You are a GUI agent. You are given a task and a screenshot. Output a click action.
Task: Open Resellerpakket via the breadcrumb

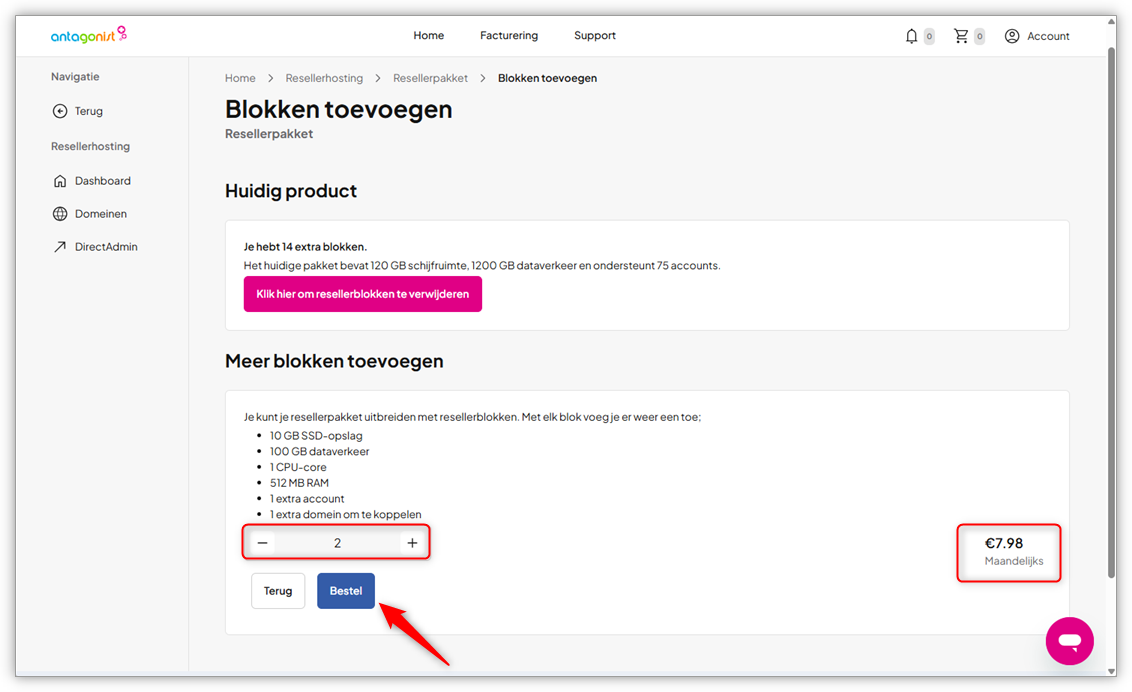[430, 77]
